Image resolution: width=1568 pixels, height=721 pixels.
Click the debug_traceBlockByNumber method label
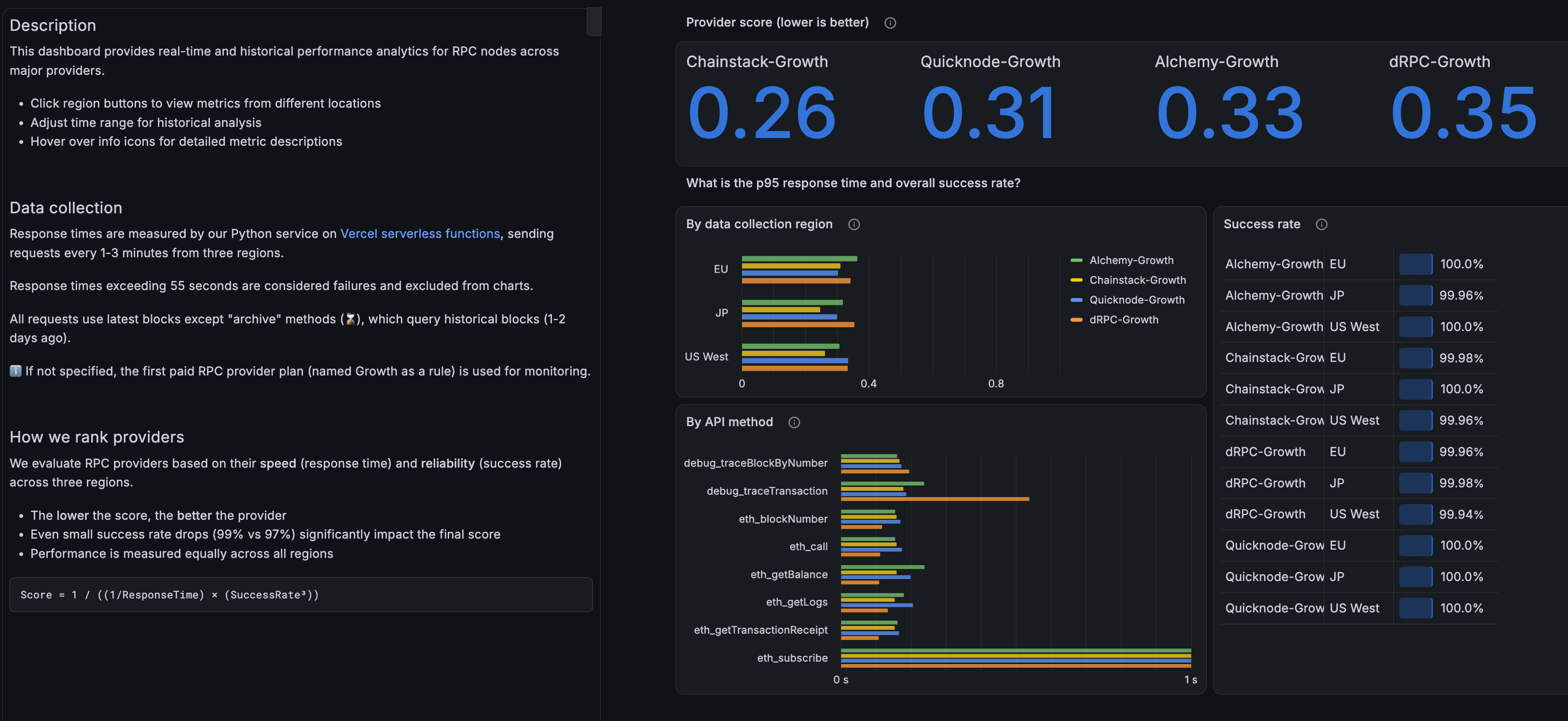click(756, 463)
